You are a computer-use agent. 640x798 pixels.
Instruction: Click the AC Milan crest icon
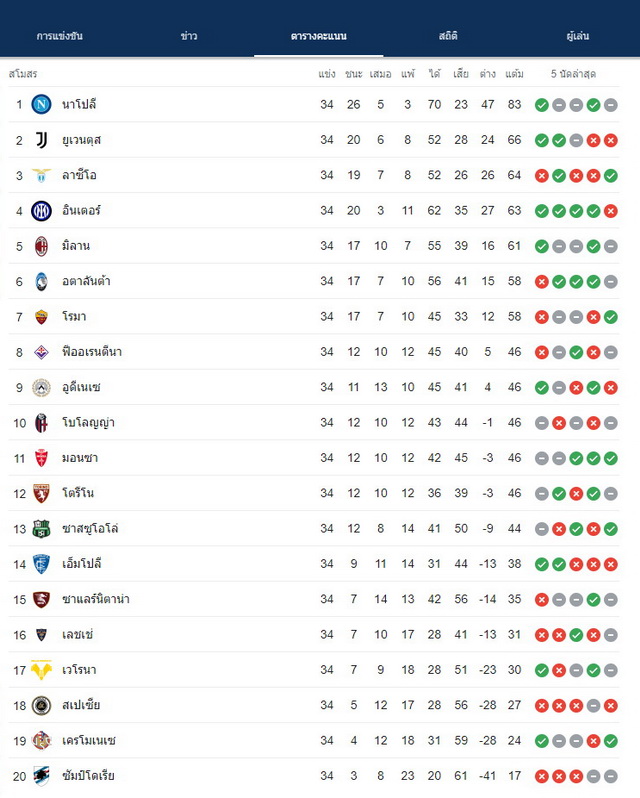point(41,246)
